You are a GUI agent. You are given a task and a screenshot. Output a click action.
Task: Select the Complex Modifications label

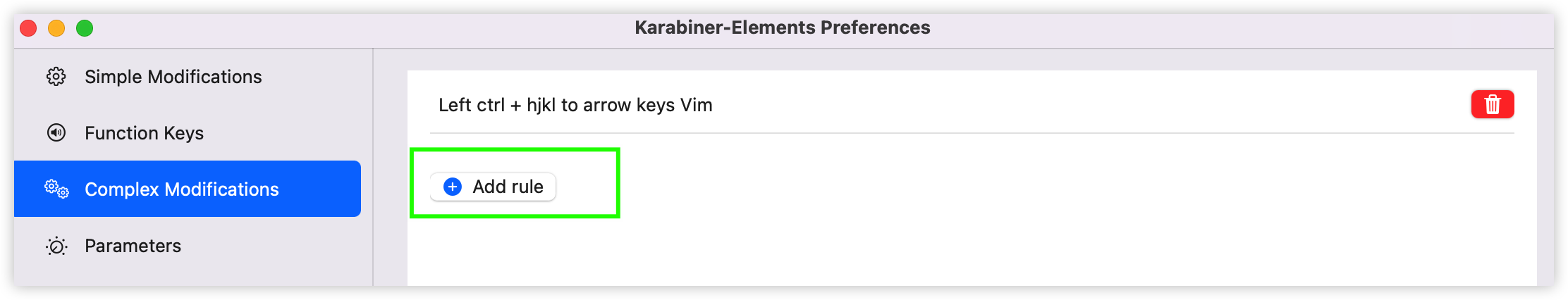181,189
